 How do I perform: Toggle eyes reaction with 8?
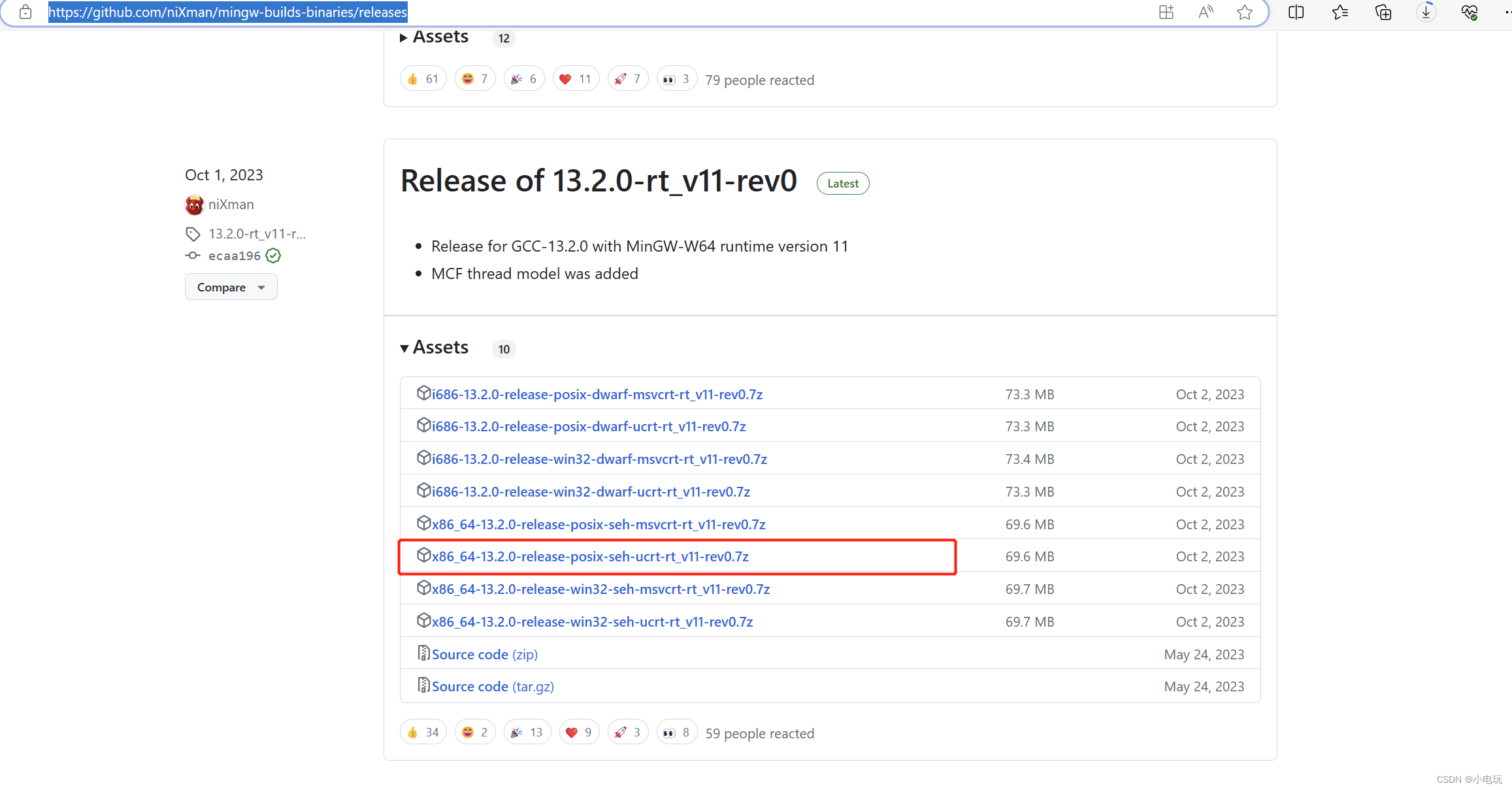pyautogui.click(x=677, y=732)
